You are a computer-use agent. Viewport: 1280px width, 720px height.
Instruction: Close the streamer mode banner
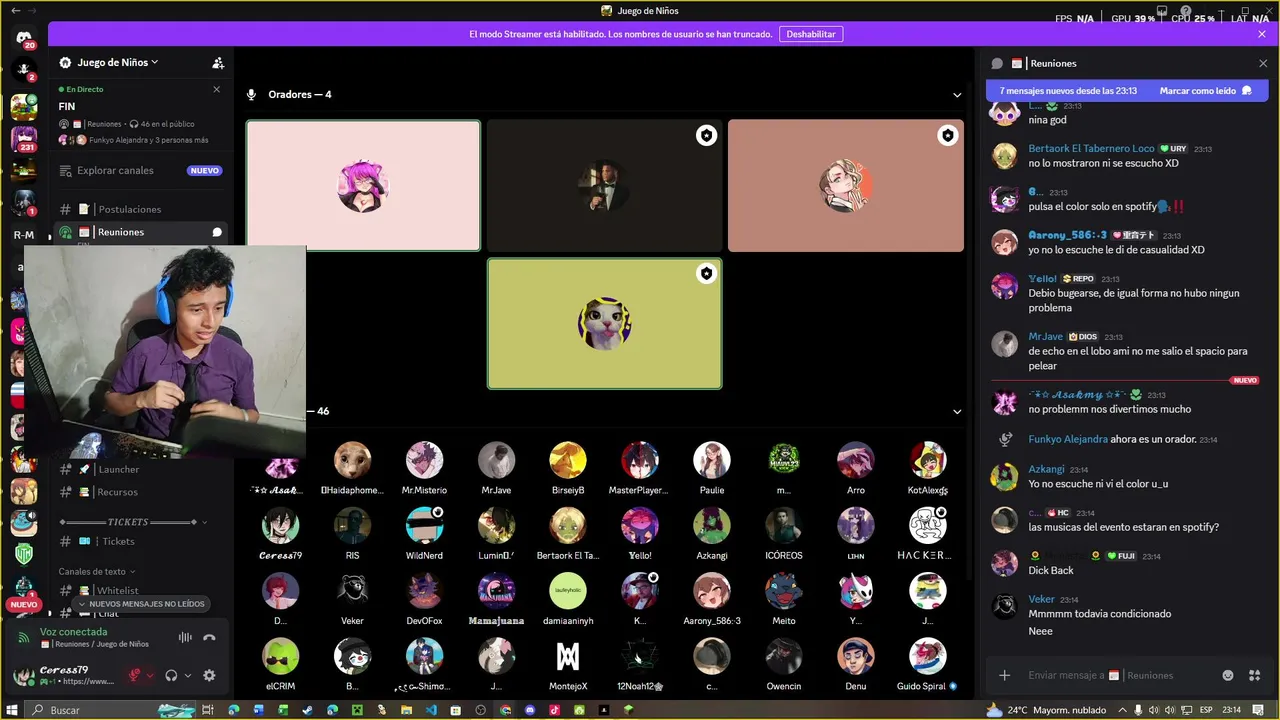tap(1262, 34)
